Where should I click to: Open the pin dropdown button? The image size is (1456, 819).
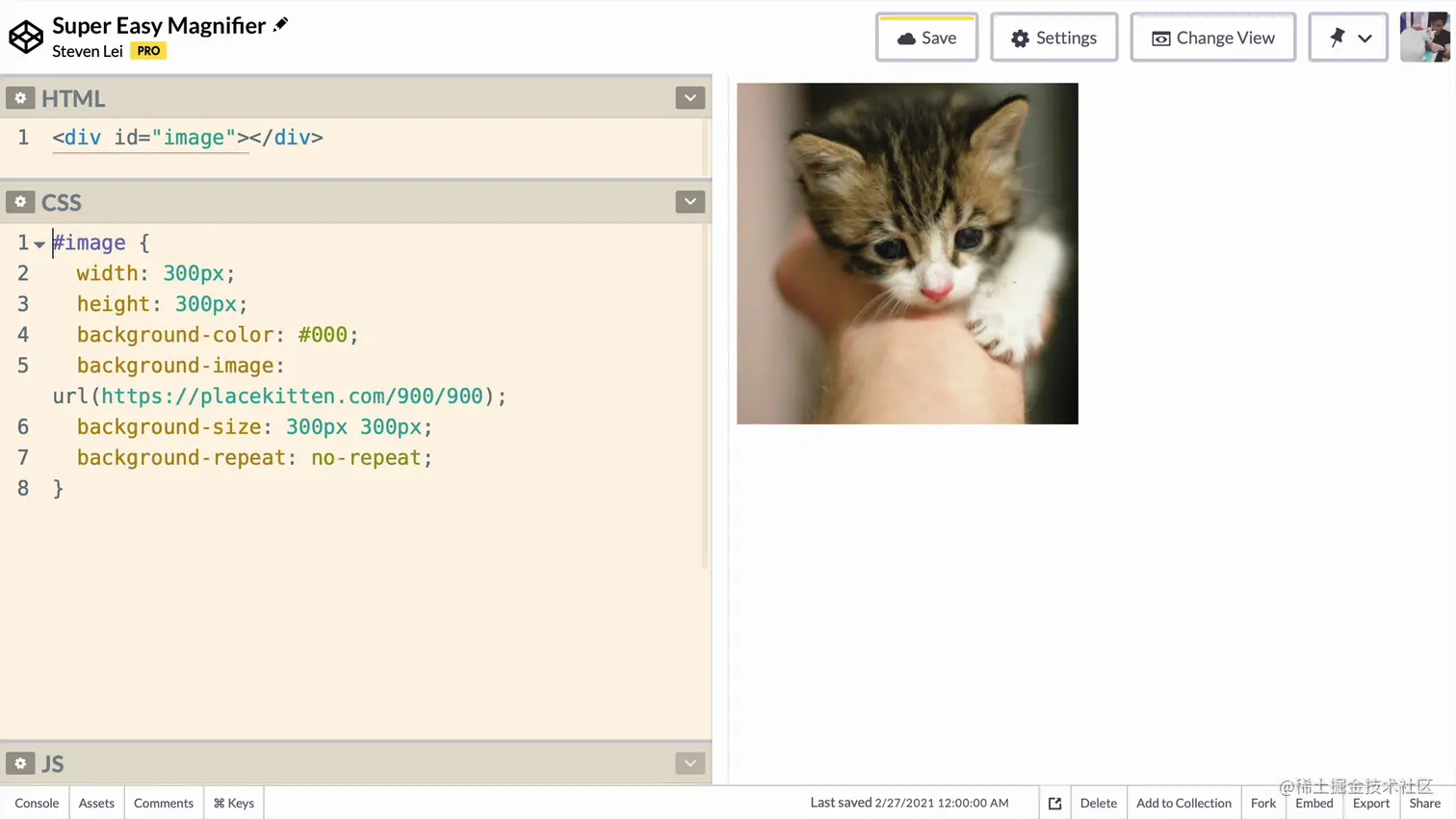pos(1348,38)
